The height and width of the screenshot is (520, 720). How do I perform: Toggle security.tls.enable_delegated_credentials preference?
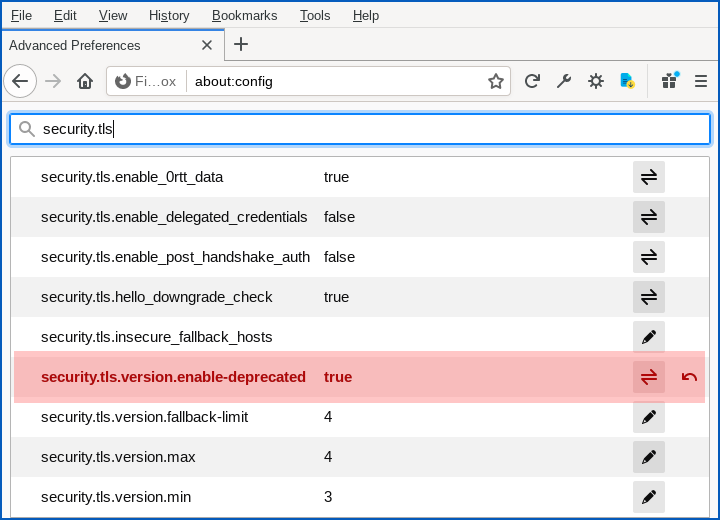[x=648, y=217]
